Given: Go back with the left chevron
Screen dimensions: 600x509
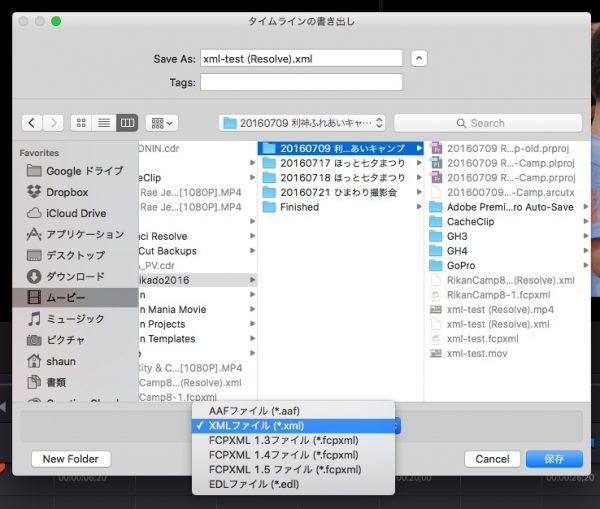Looking at the screenshot, I should coord(32,123).
